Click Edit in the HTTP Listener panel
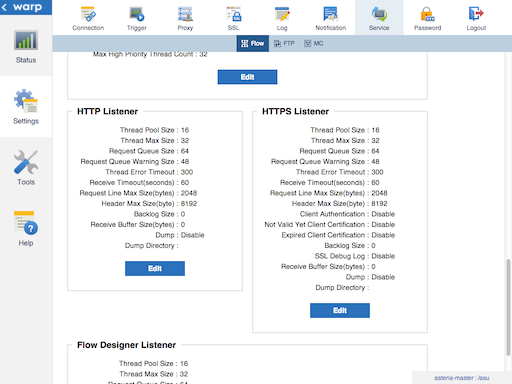This screenshot has height=384, width=512. pos(155,268)
